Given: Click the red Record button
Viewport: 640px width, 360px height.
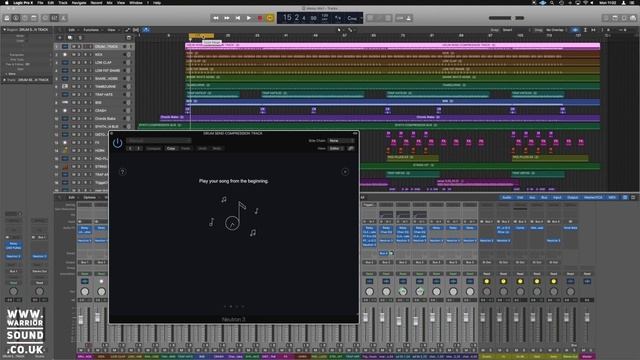Looking at the screenshot, I should (x=260, y=18).
